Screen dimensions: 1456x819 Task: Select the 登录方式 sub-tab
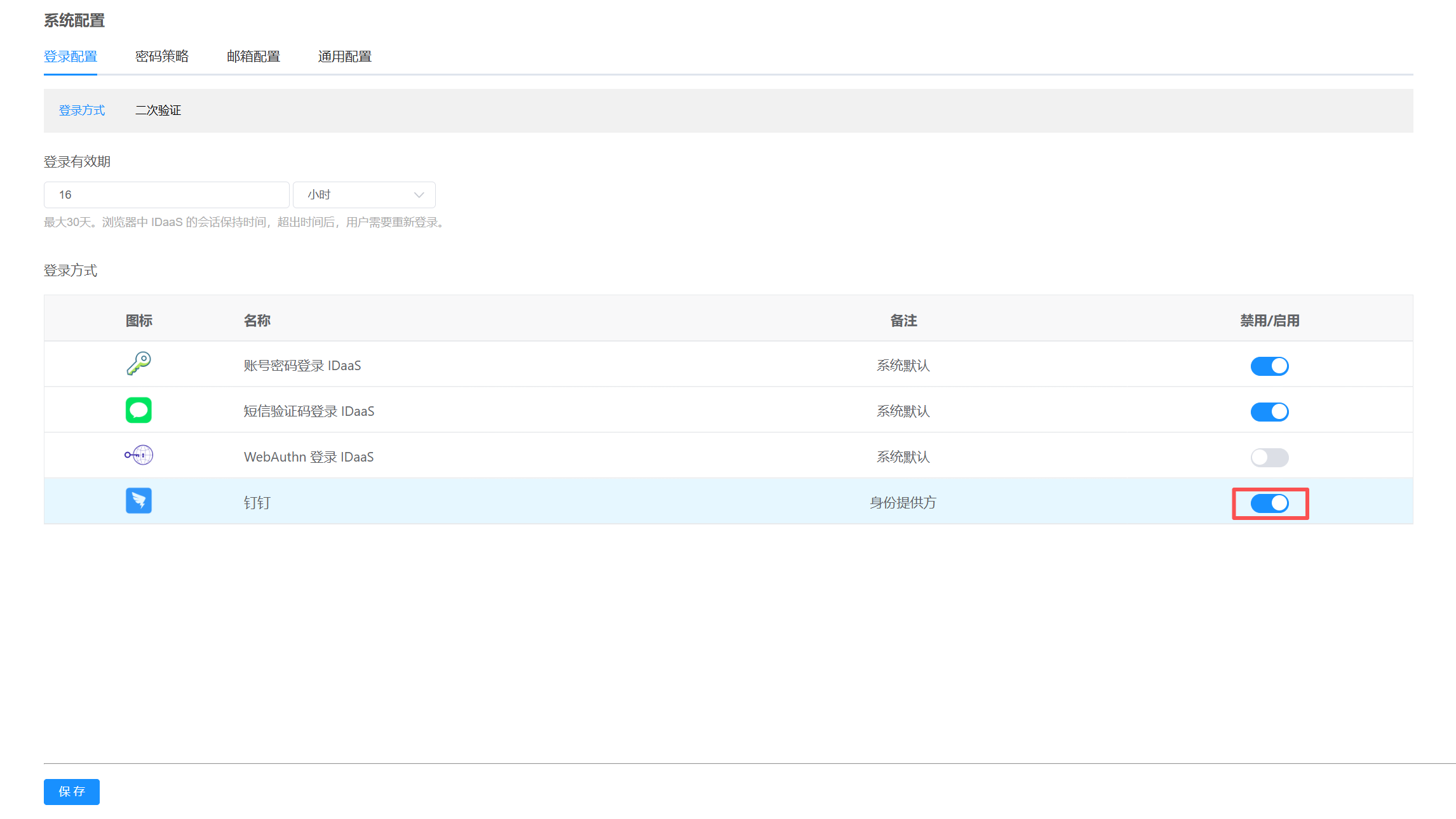click(82, 110)
